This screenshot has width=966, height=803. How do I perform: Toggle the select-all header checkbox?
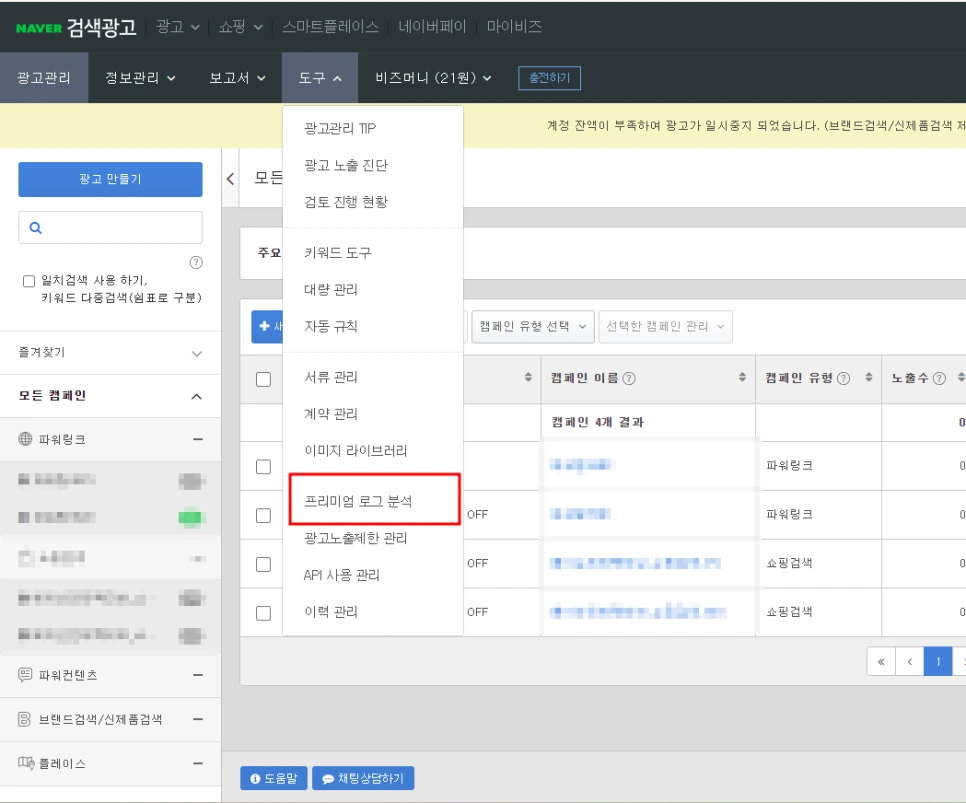263,379
